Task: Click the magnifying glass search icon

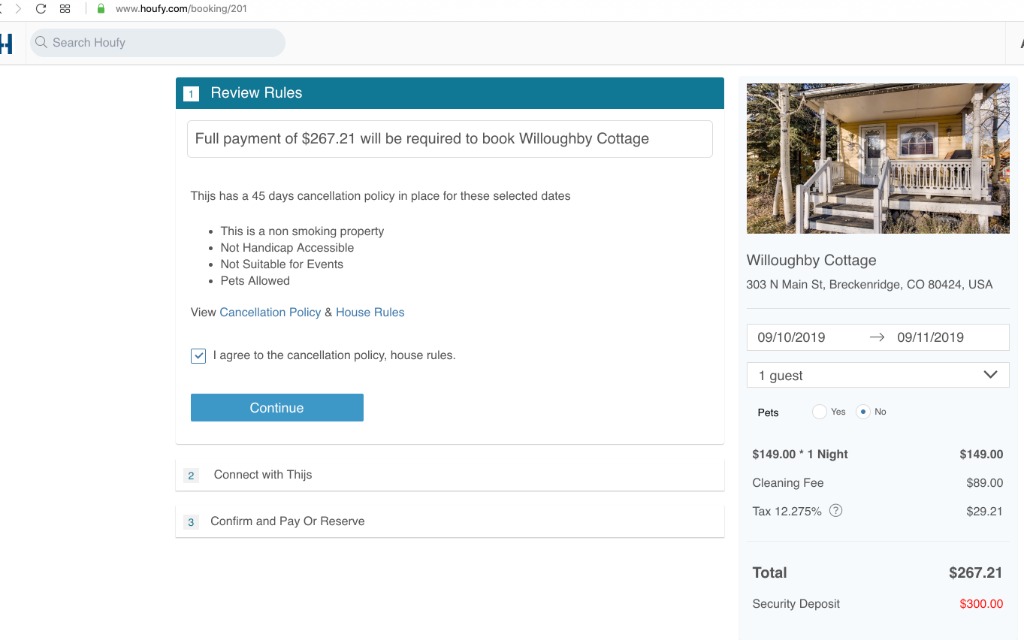Action: [41, 43]
